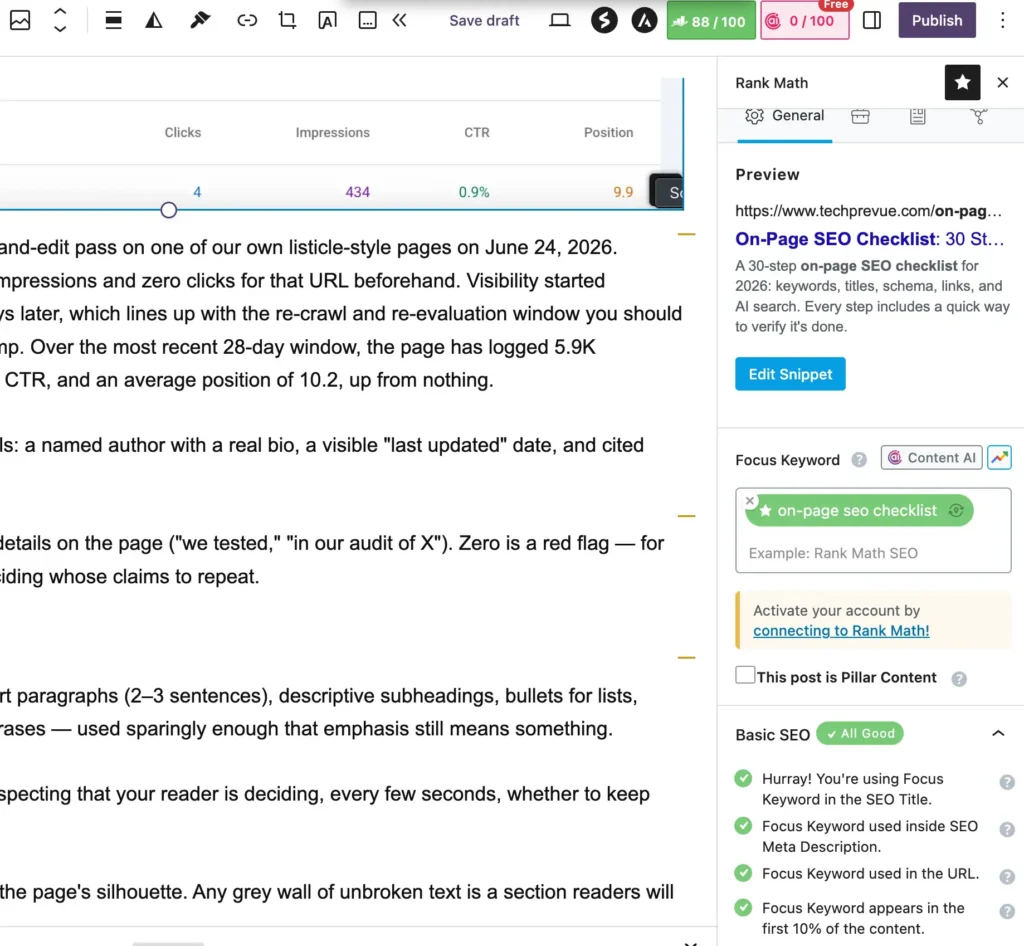Open the Google Trends chart icon

pyautogui.click(x=999, y=458)
